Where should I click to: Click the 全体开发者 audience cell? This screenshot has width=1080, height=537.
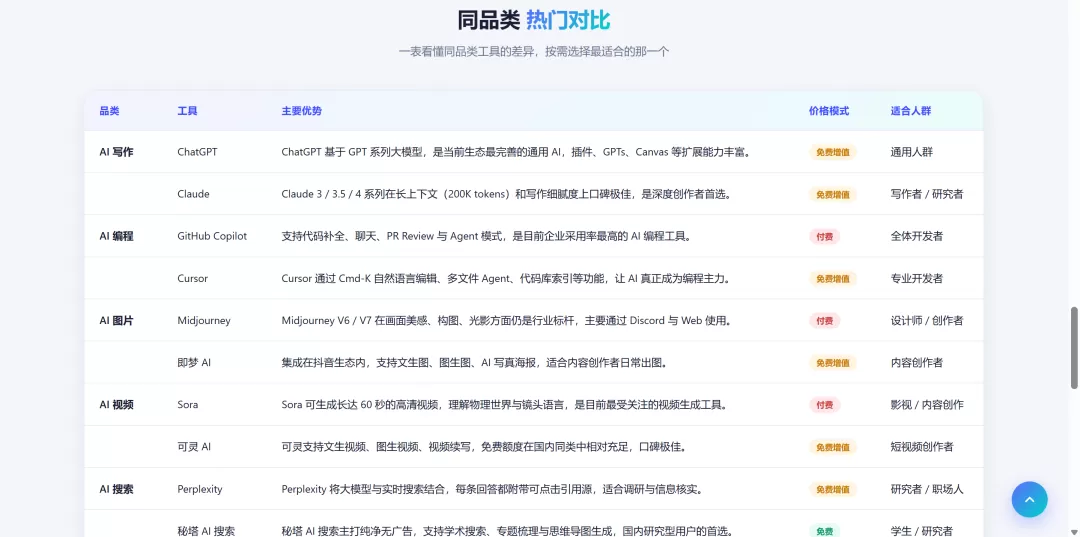[x=917, y=236]
